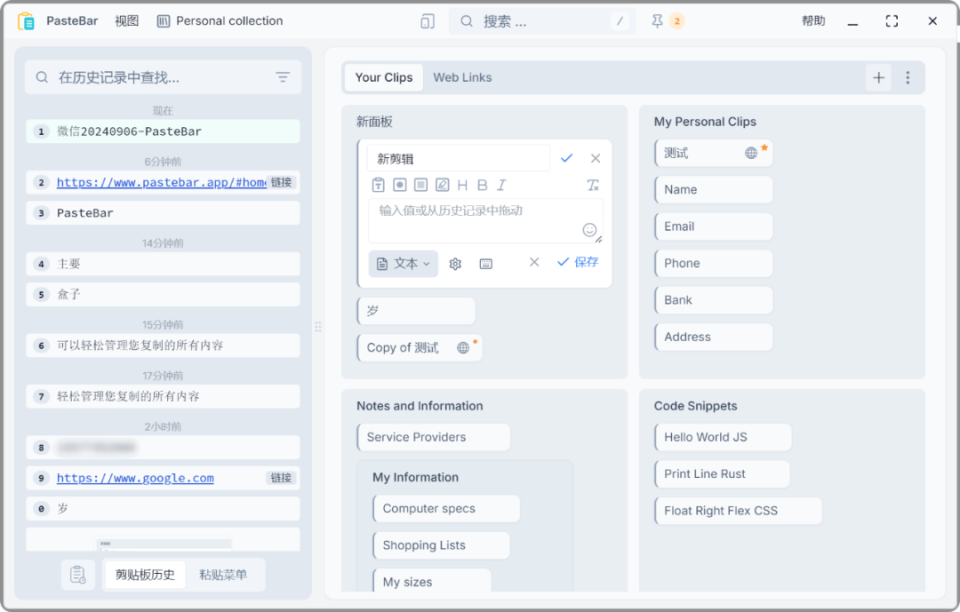Open the history filter icon
The image size is (960, 612).
pyautogui.click(x=282, y=77)
